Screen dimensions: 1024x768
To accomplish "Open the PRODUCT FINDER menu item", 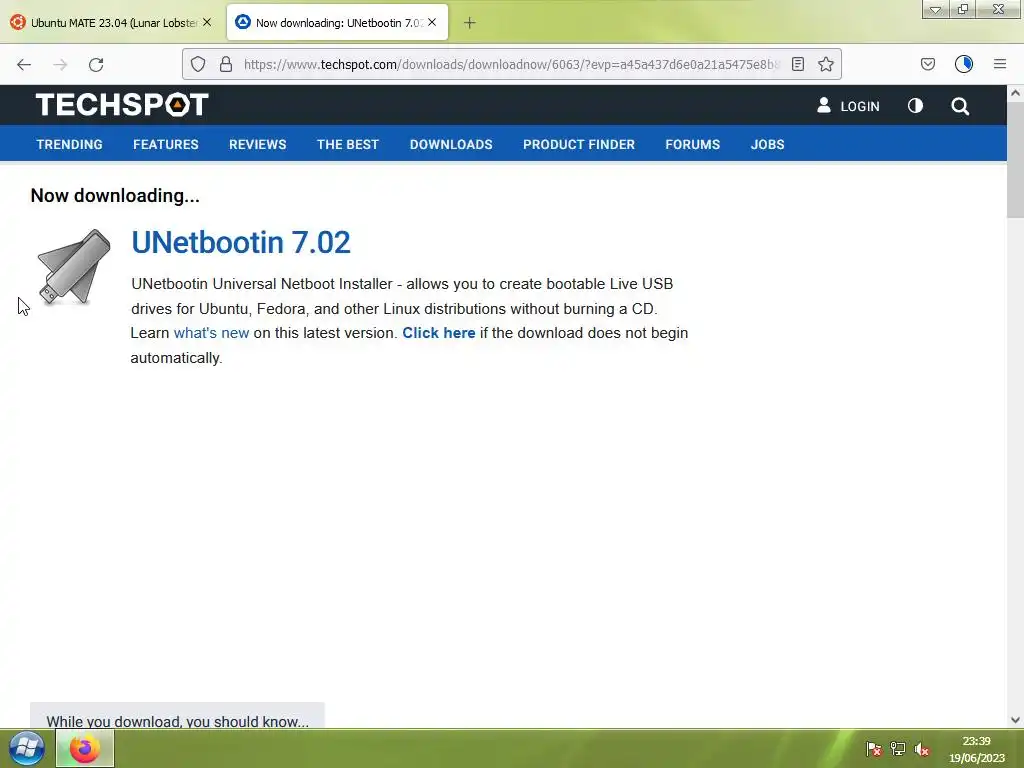I will point(579,144).
